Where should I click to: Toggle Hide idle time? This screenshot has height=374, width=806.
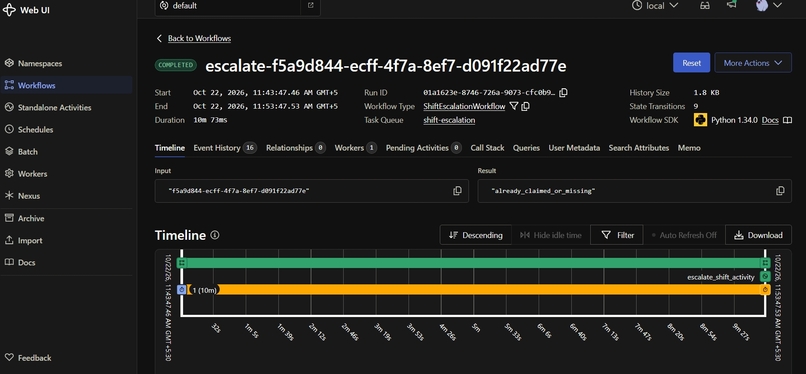click(551, 235)
